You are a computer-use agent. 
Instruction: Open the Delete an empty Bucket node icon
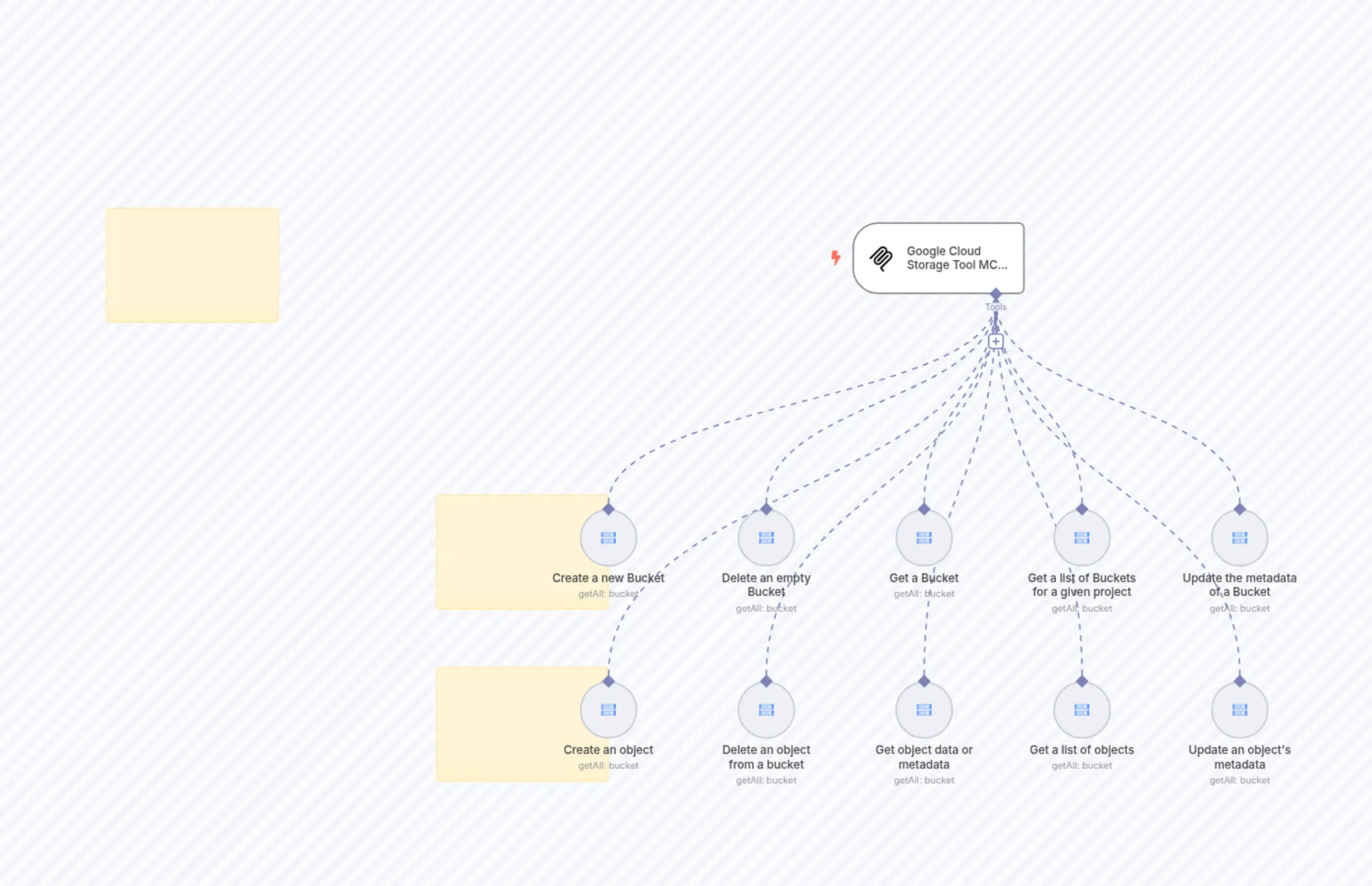pyautogui.click(x=766, y=537)
